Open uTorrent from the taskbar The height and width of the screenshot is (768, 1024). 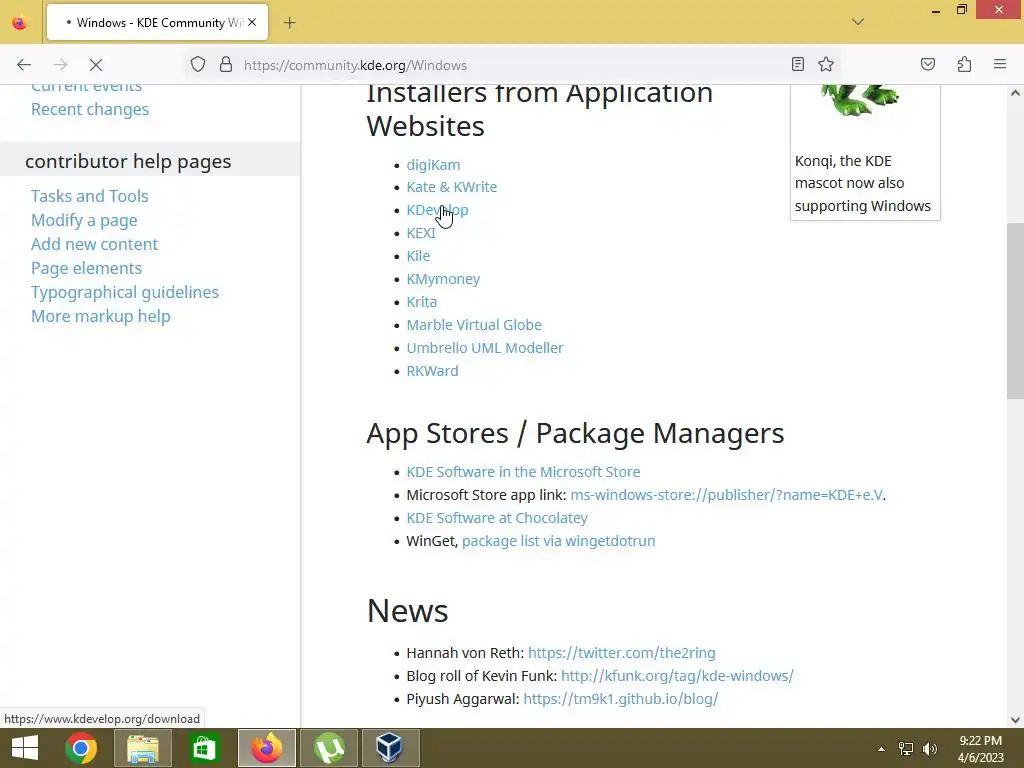coord(329,748)
